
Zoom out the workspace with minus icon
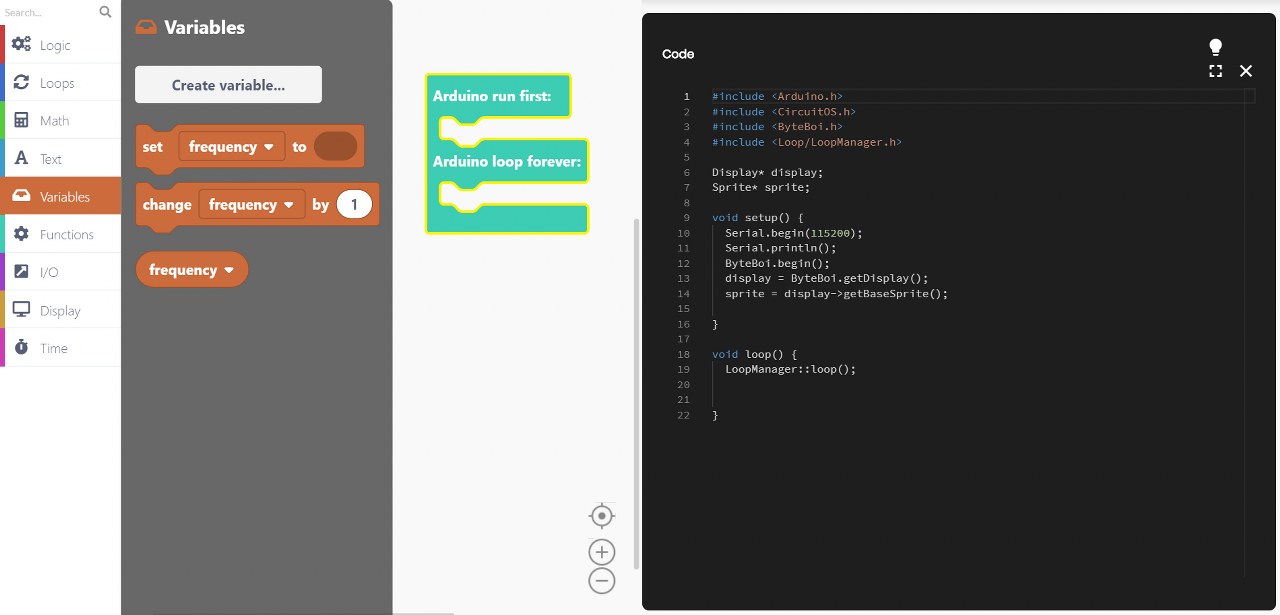coord(602,581)
